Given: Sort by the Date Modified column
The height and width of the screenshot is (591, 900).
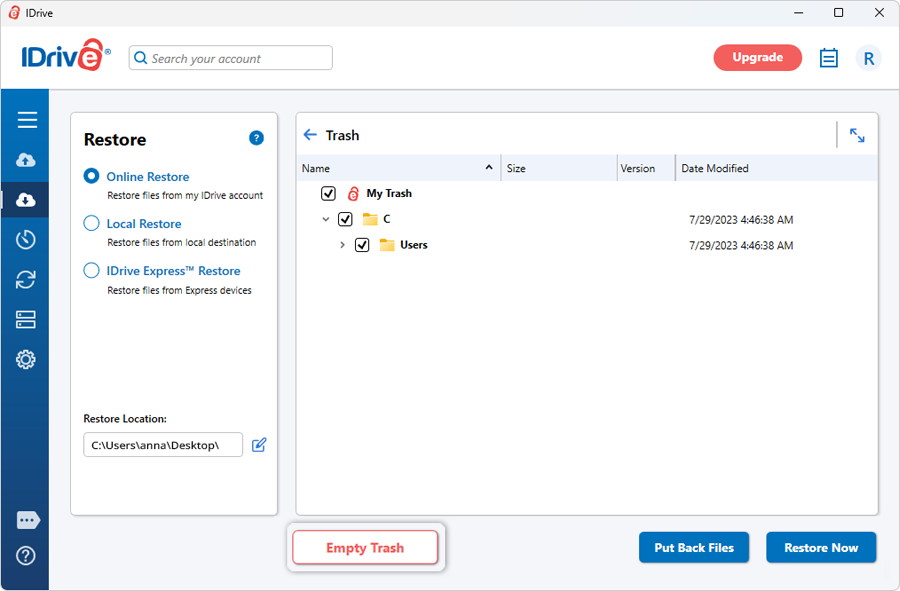Looking at the screenshot, I should 714,168.
